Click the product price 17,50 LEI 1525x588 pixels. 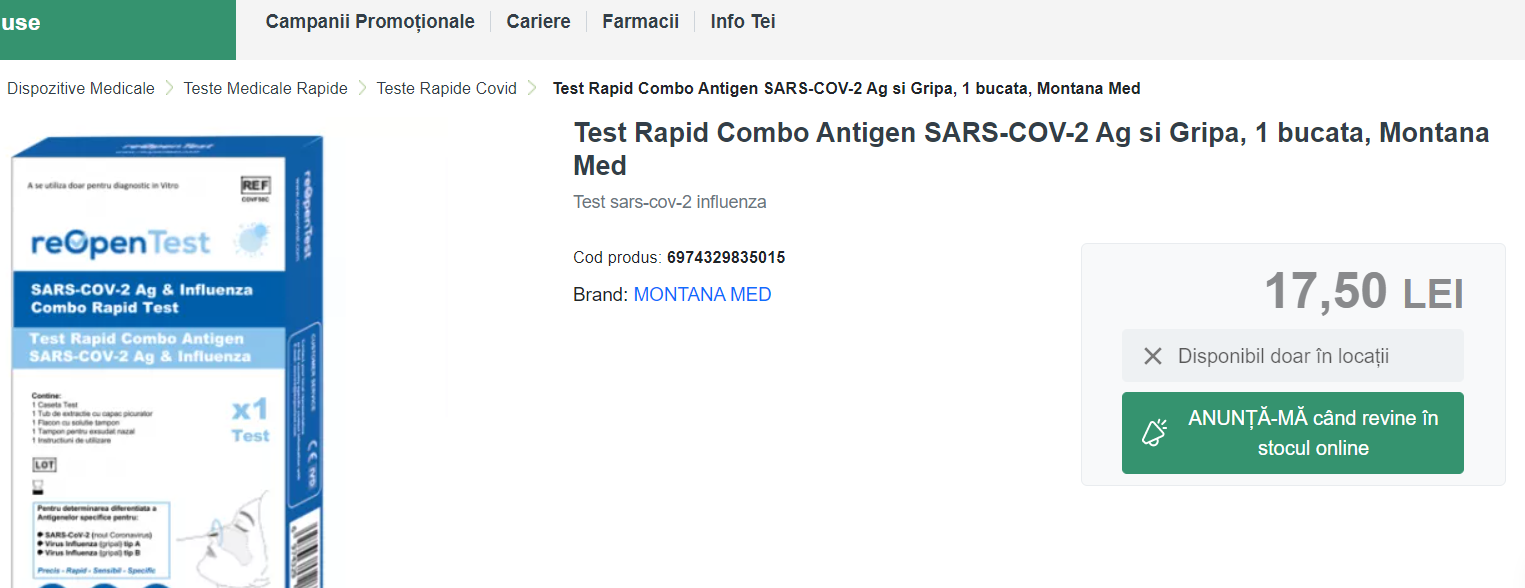[x=1362, y=292]
